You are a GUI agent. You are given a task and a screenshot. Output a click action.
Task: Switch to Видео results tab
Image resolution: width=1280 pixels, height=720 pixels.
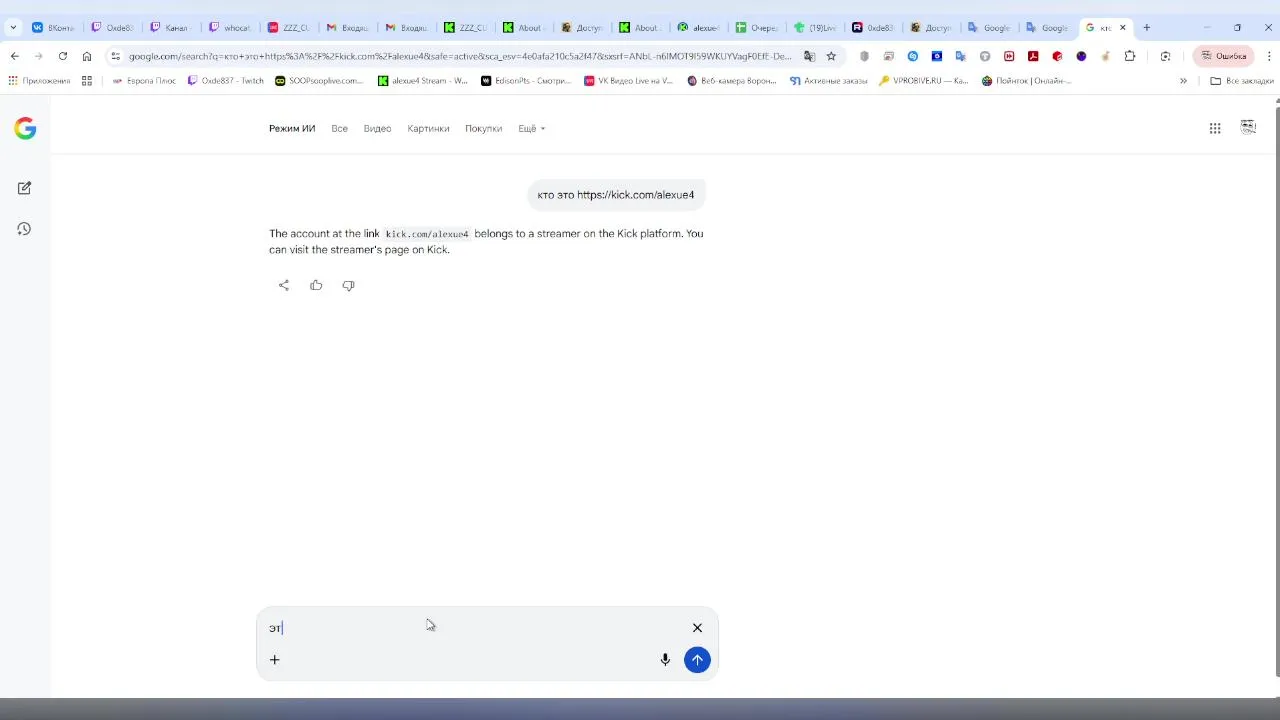pos(378,128)
